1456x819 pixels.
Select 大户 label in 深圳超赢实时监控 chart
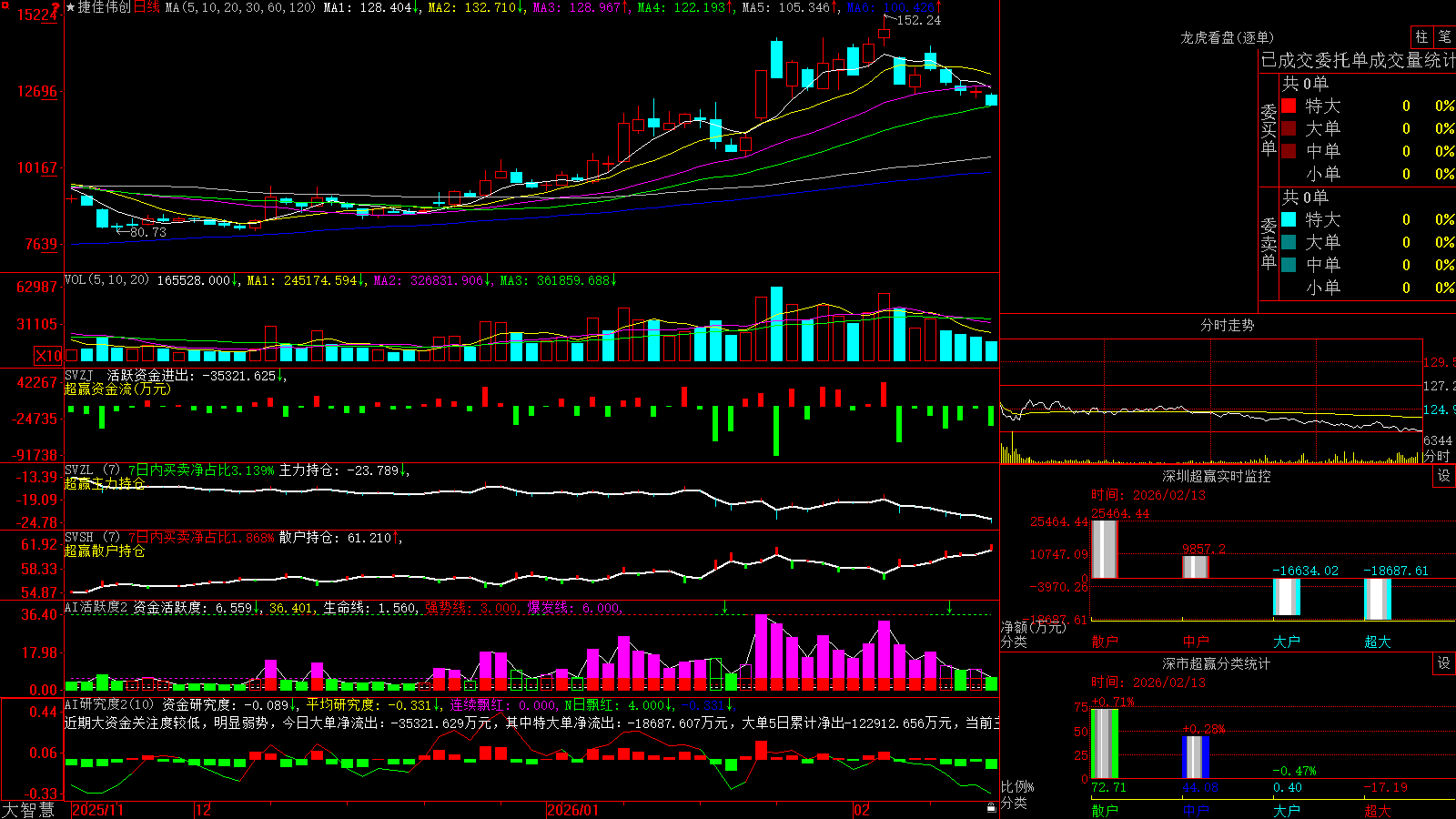[x=1287, y=642]
